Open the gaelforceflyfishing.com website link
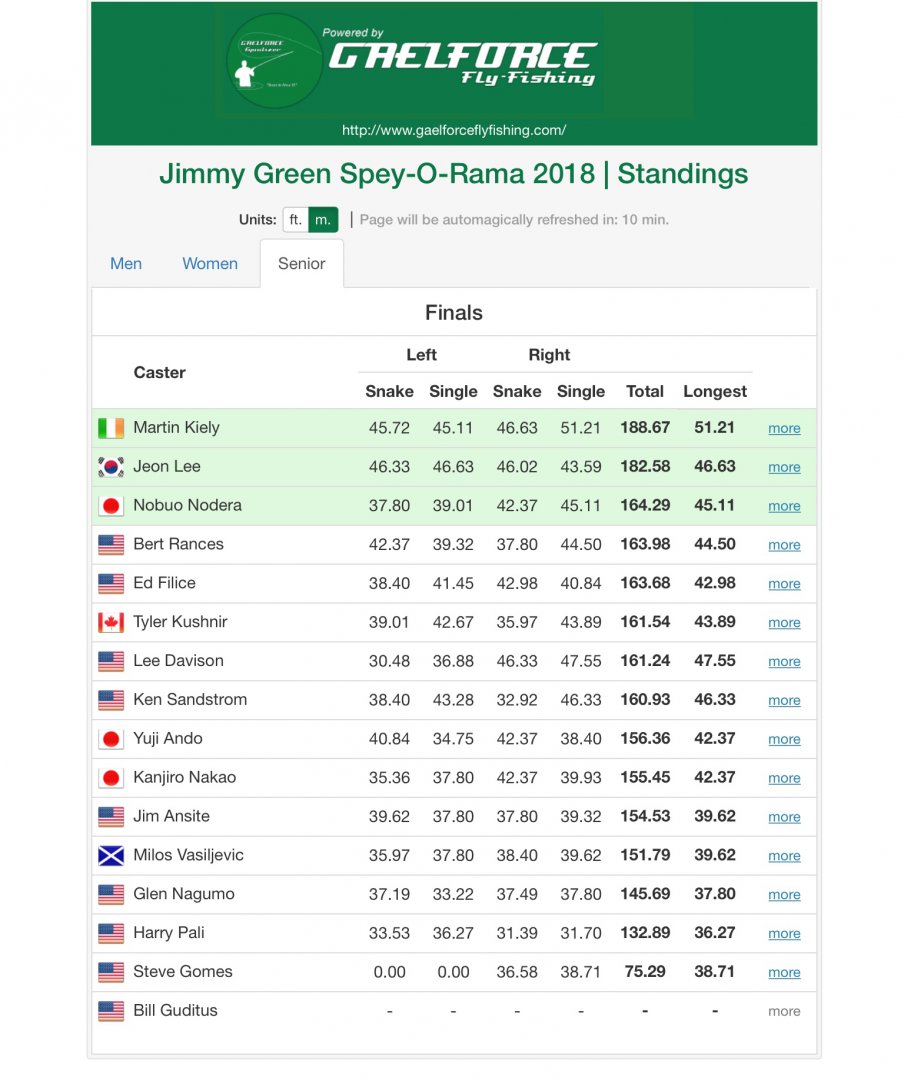904x1080 pixels. [x=454, y=130]
